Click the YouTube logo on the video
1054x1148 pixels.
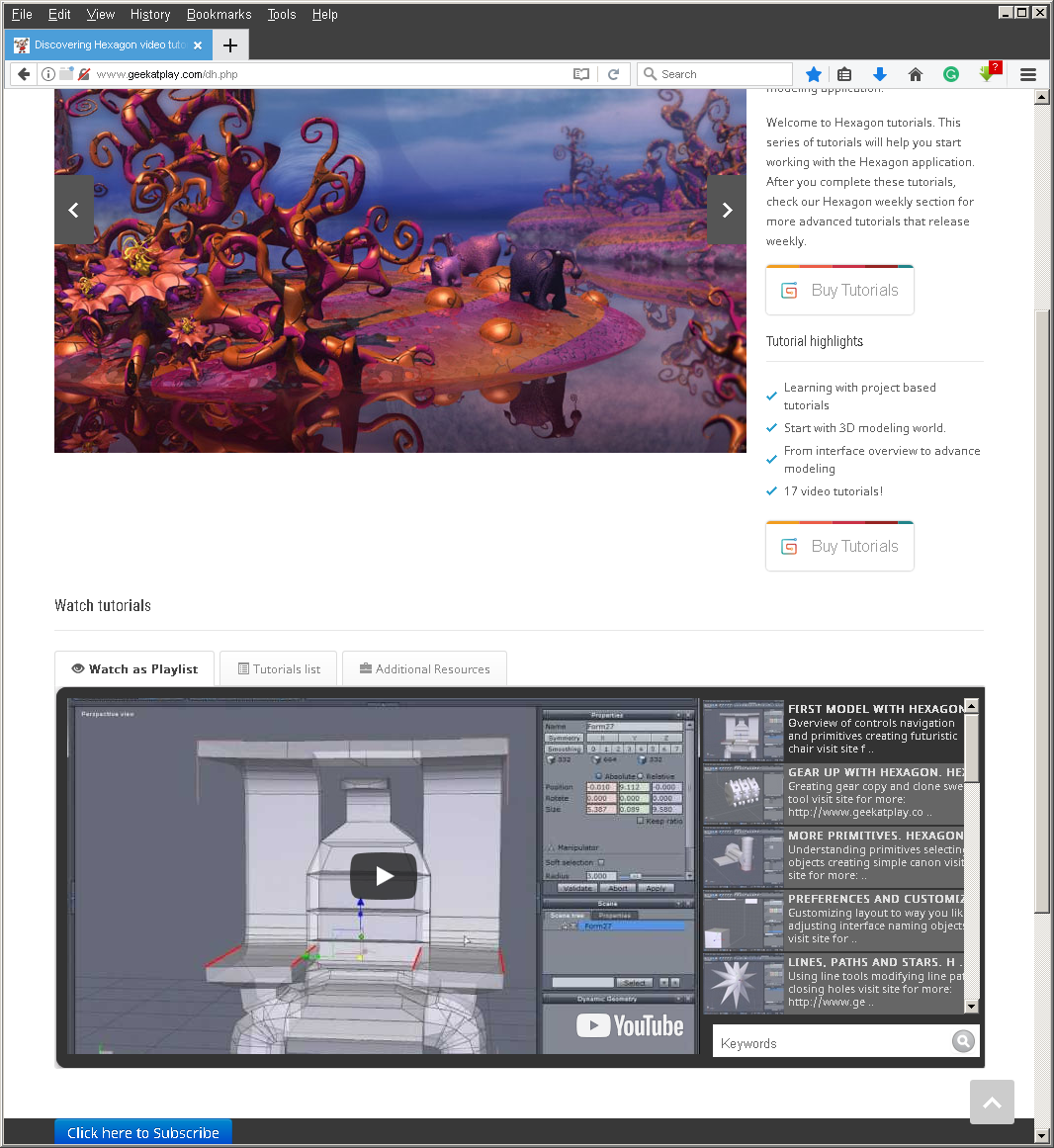tap(630, 1025)
